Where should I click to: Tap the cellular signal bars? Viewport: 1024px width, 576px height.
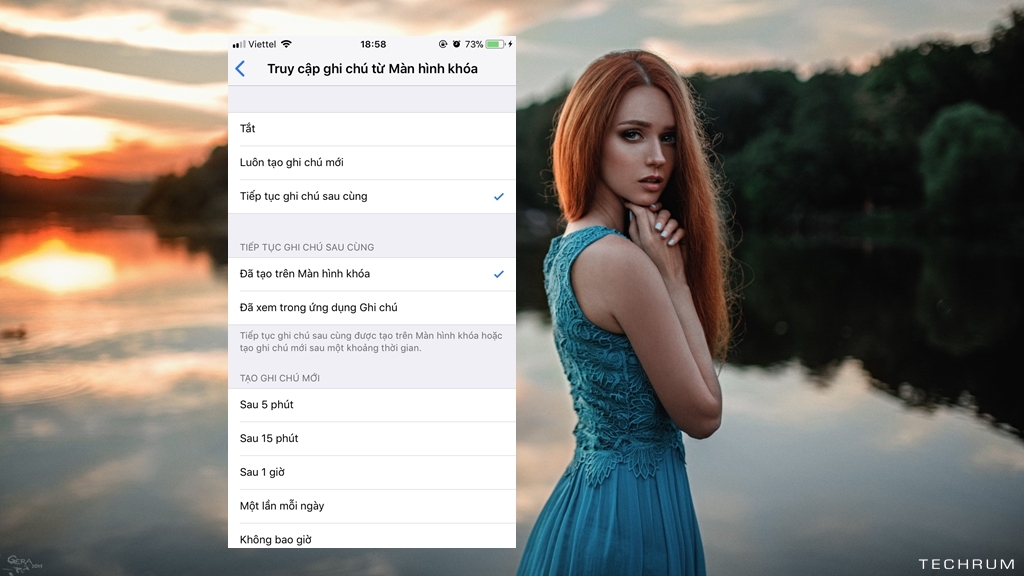pyautogui.click(x=239, y=44)
